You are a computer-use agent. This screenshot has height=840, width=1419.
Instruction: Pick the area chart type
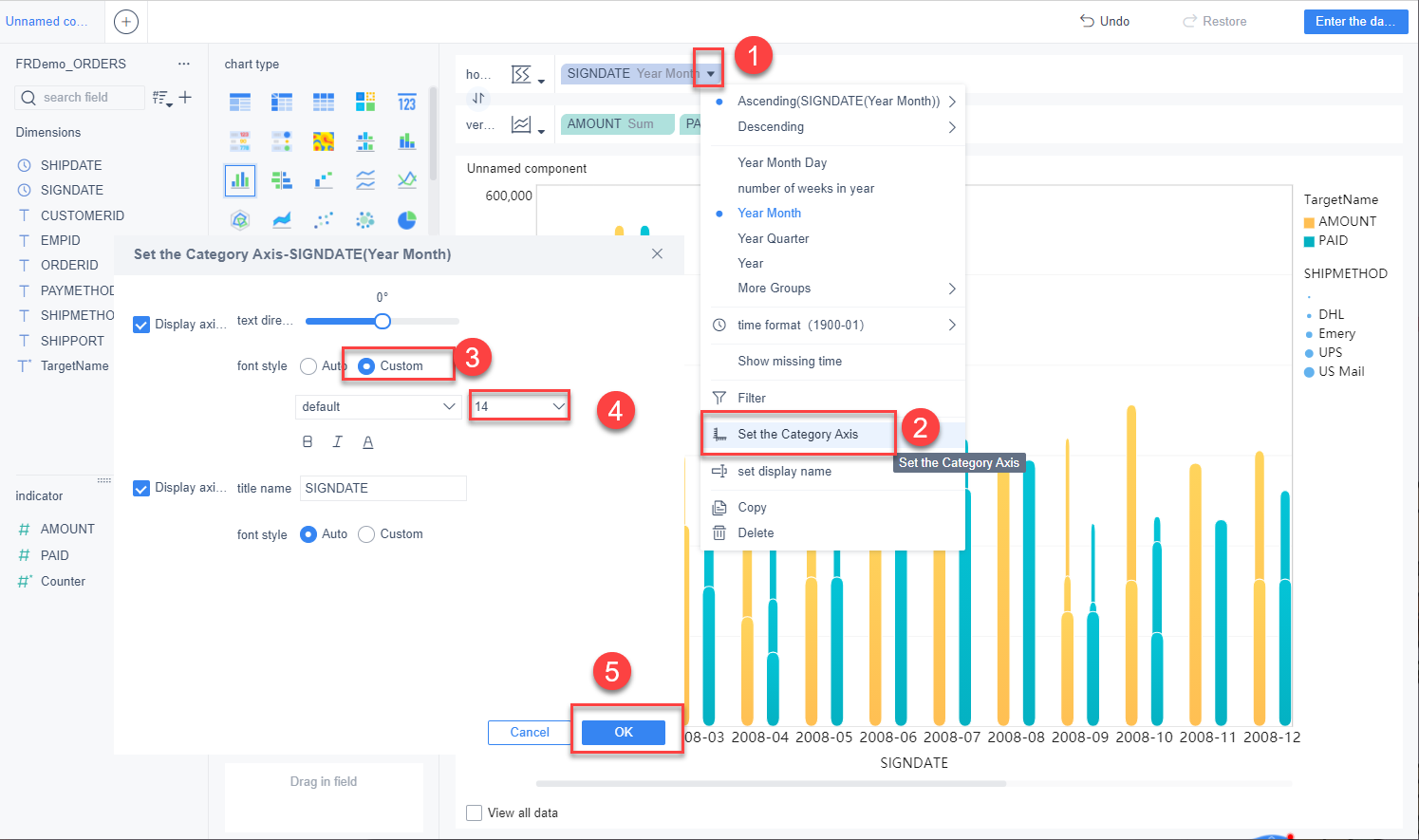282,220
